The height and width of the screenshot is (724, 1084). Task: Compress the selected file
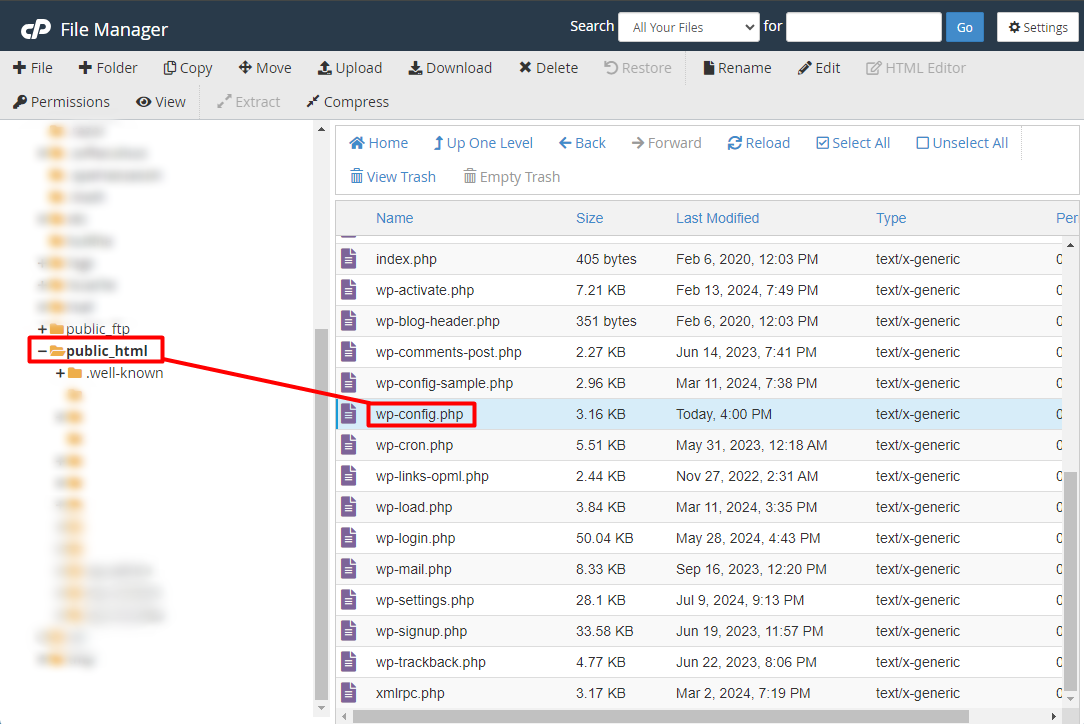click(x=348, y=102)
